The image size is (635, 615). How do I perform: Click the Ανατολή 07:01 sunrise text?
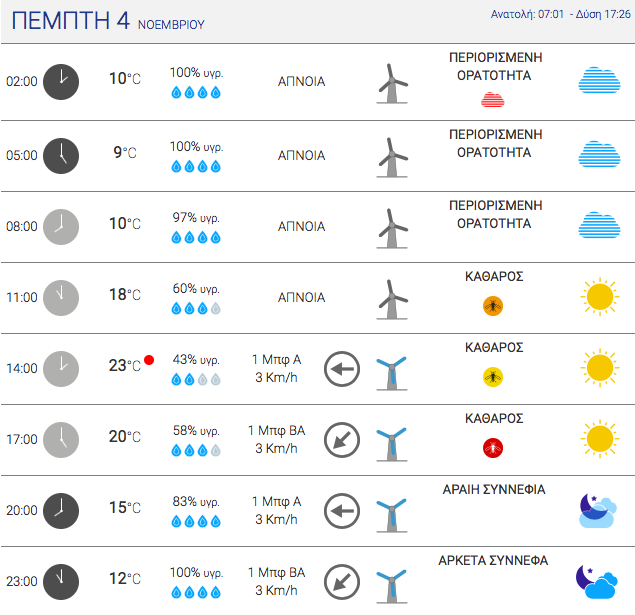coord(527,14)
